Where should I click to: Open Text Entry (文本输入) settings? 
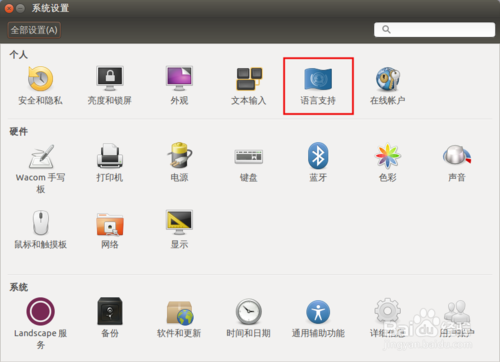(249, 85)
